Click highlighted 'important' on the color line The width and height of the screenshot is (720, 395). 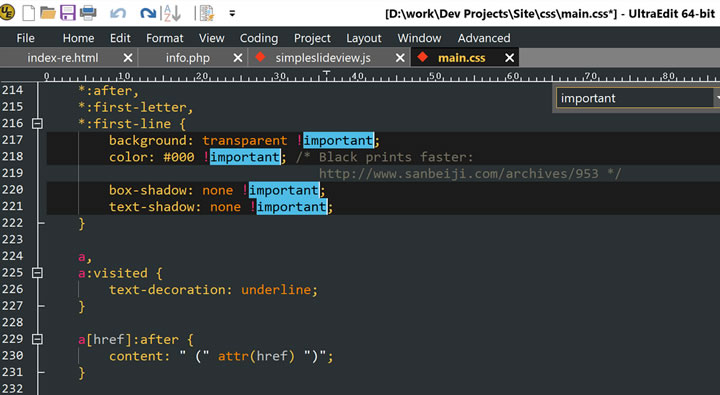(x=245, y=157)
